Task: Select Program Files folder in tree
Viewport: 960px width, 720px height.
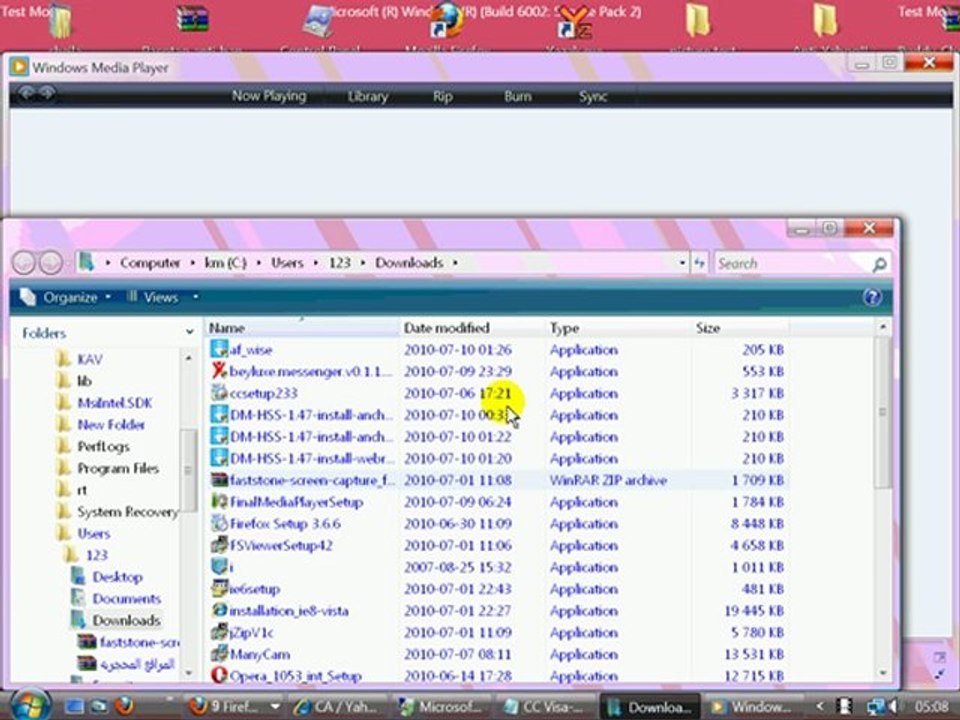Action: coord(118,468)
